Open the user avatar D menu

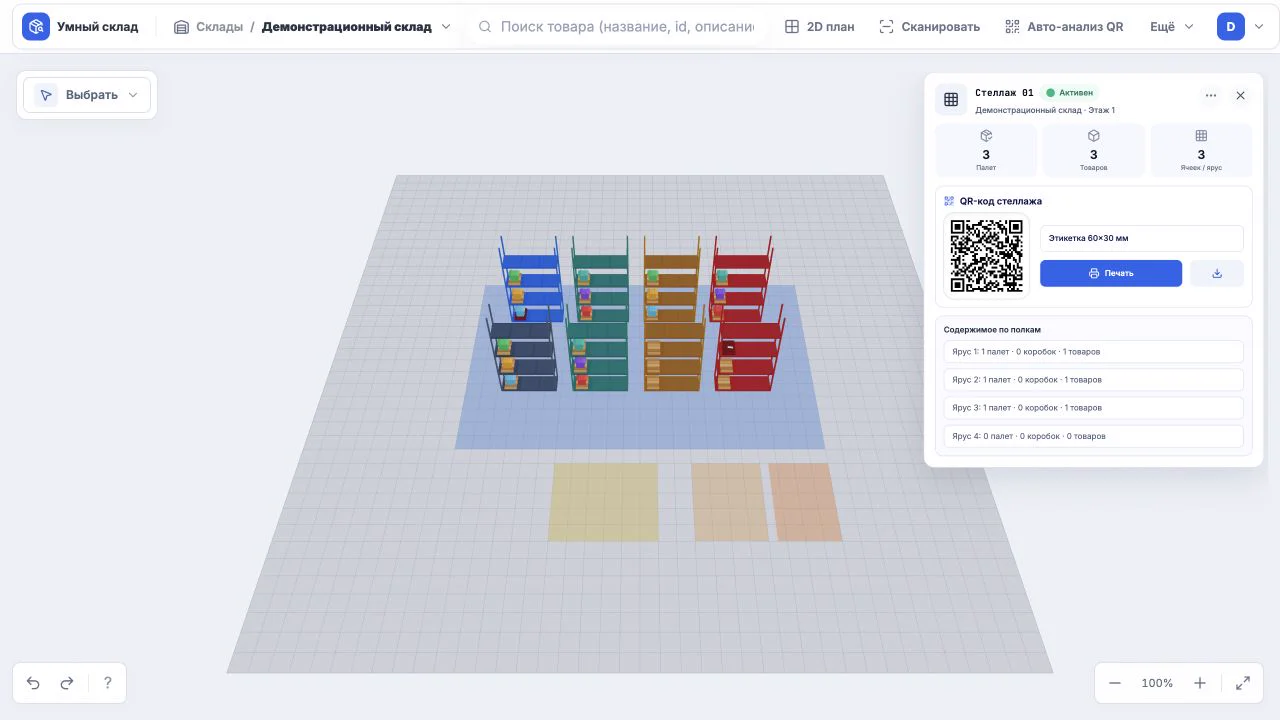(1240, 27)
